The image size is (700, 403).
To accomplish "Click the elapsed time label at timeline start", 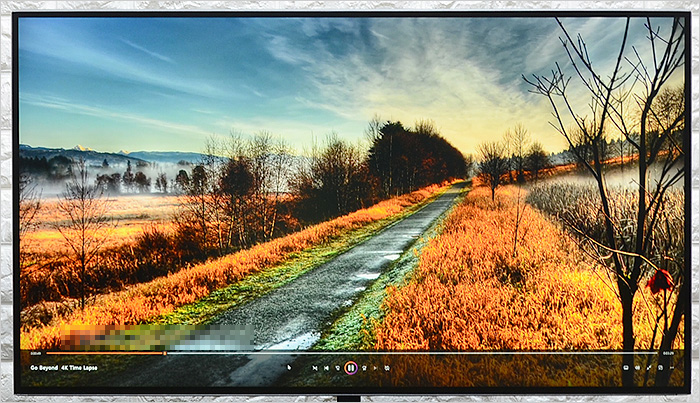I will click(x=36, y=353).
